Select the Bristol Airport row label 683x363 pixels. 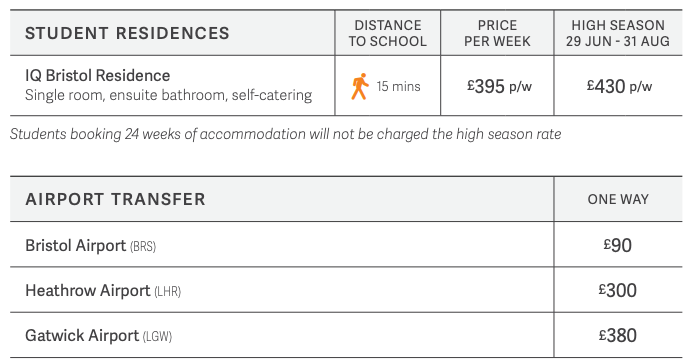pos(91,246)
